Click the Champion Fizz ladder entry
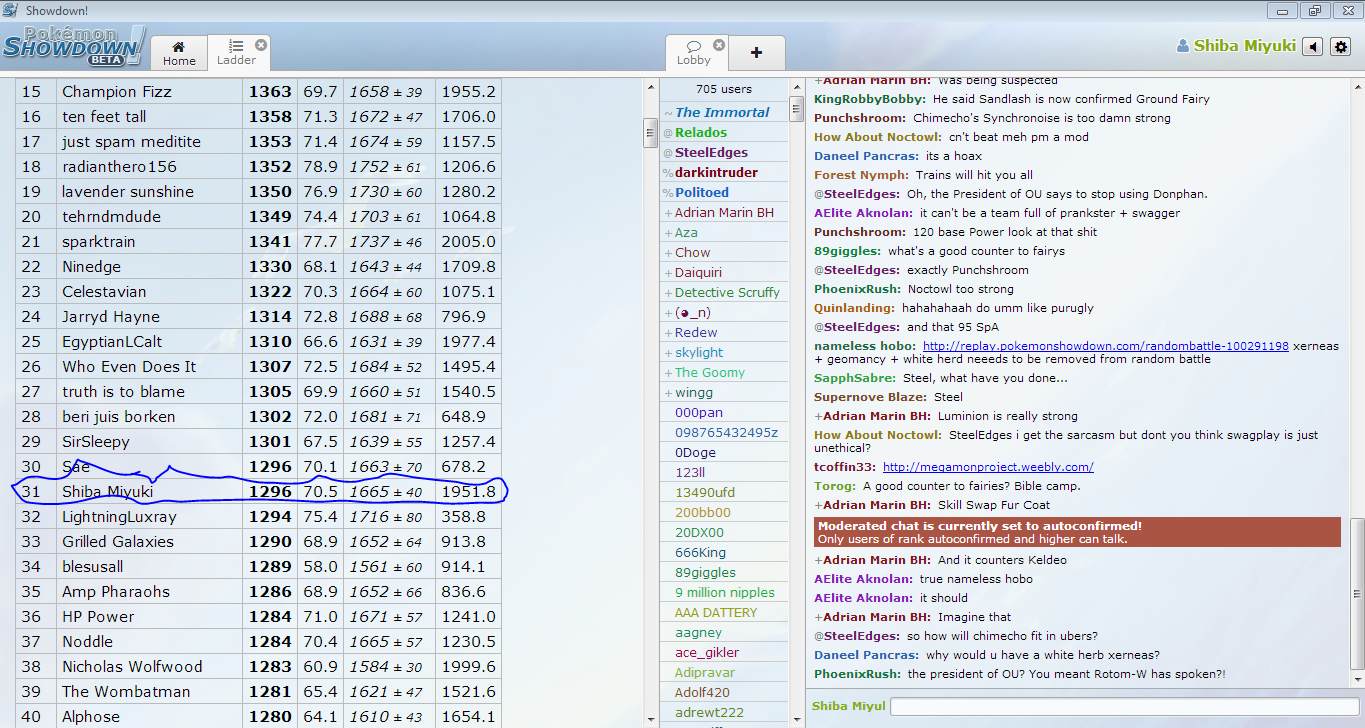This screenshot has width=1365, height=728. pos(117,92)
